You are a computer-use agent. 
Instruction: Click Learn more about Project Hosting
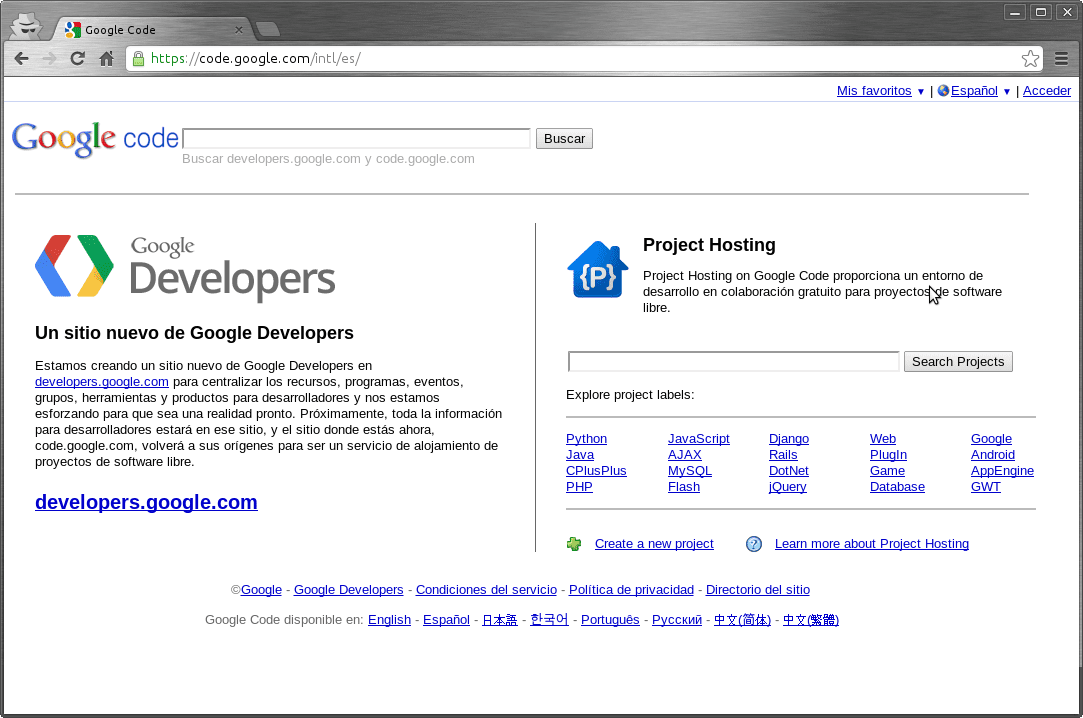pos(871,543)
